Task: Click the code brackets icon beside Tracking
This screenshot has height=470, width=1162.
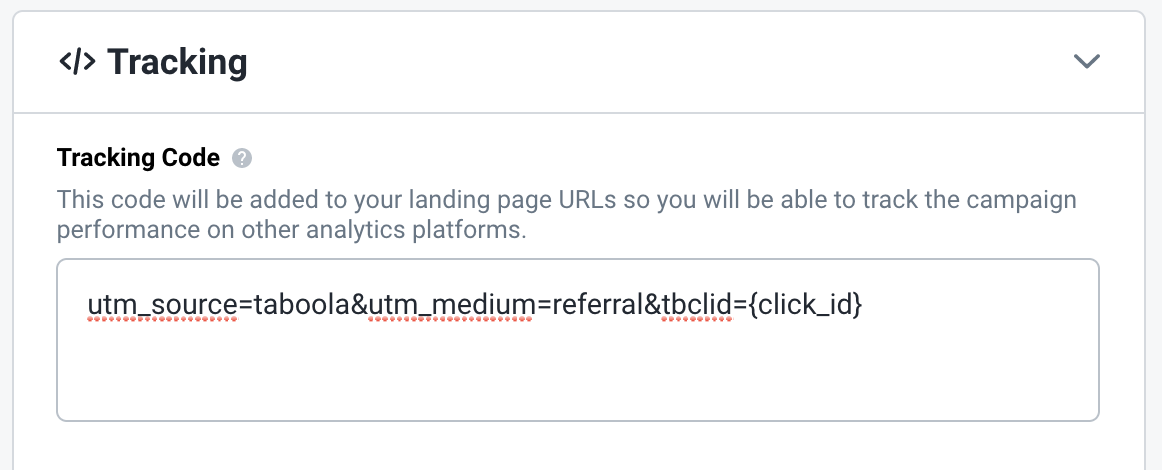Action: pos(77,62)
